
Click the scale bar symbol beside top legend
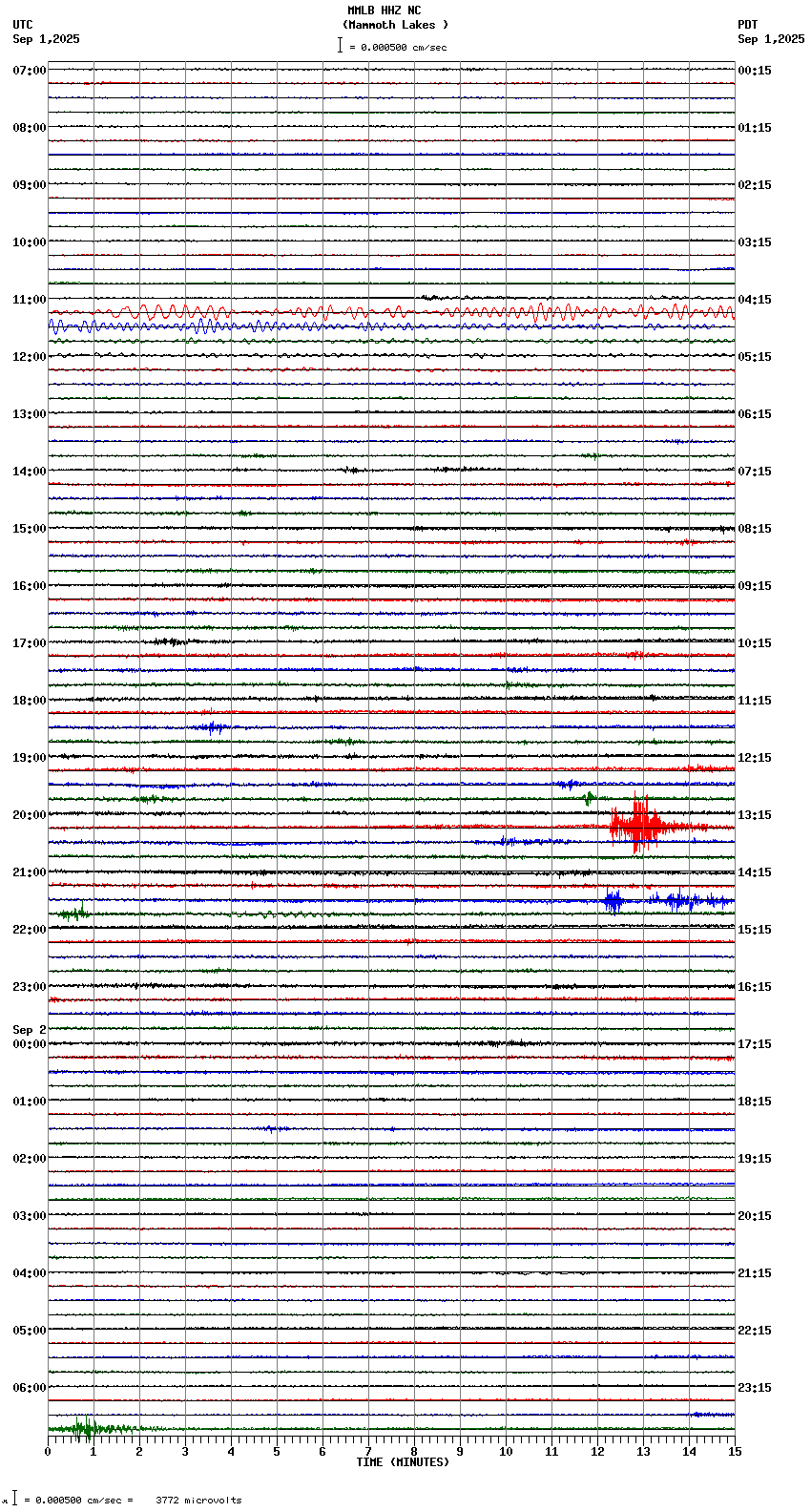tap(340, 45)
